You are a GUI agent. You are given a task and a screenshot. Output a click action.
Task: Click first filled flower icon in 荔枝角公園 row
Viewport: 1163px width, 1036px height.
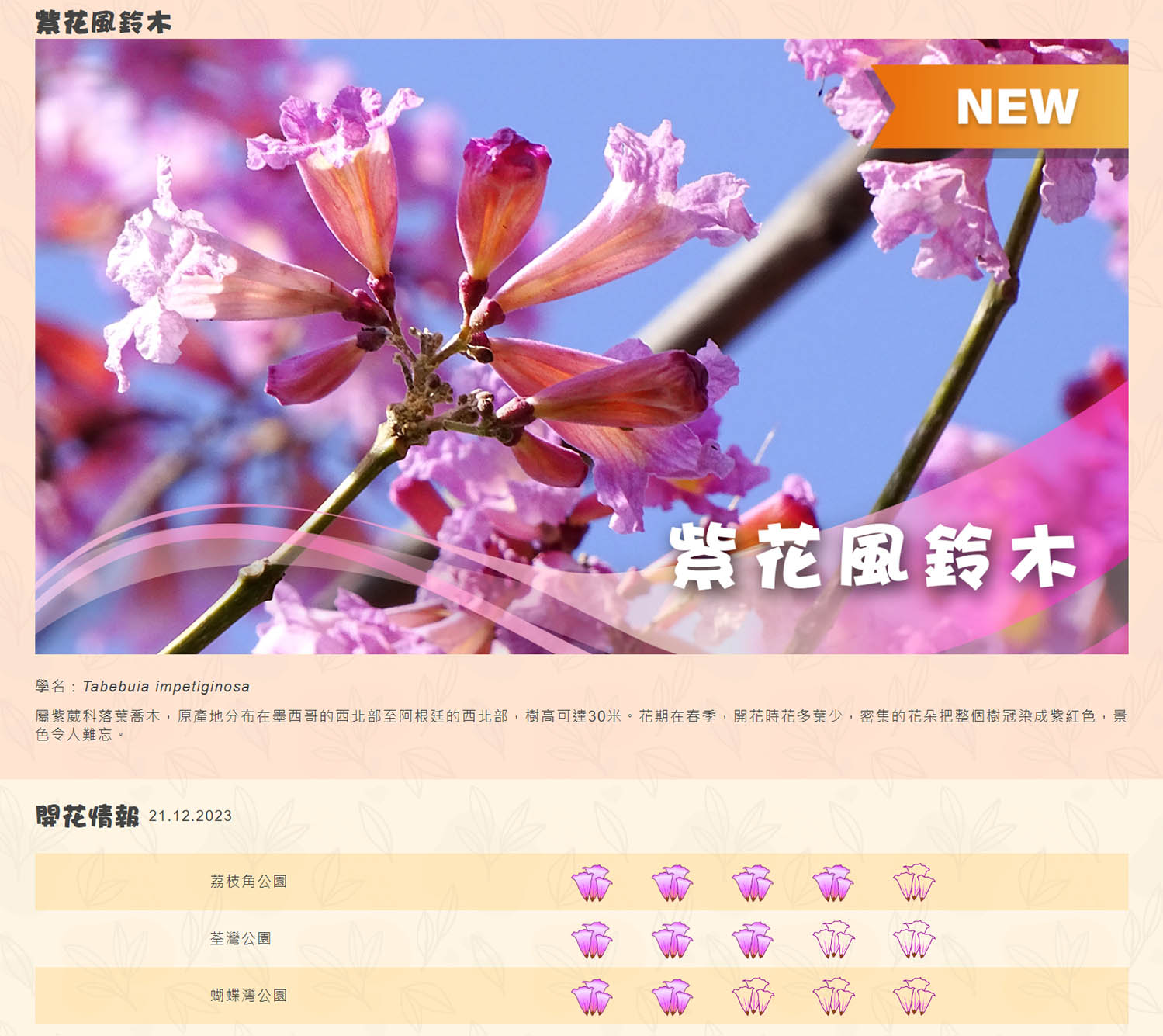coord(591,882)
